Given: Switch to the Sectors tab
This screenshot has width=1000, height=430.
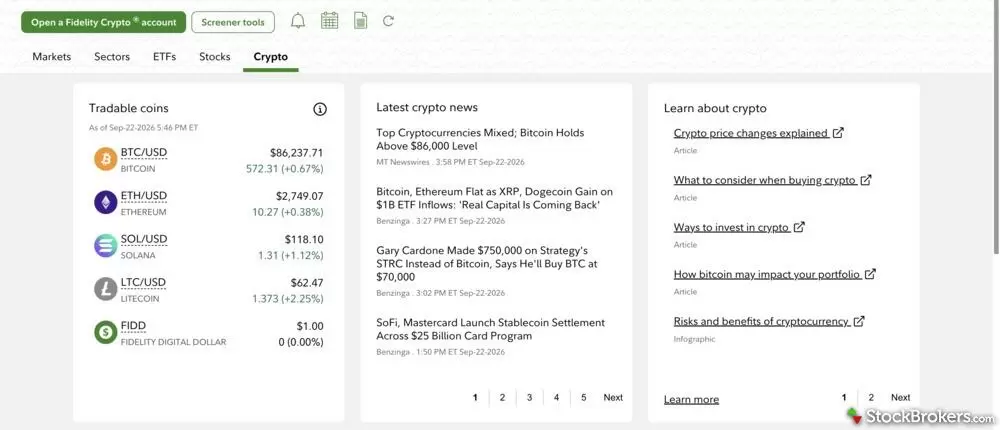Looking at the screenshot, I should point(112,56).
